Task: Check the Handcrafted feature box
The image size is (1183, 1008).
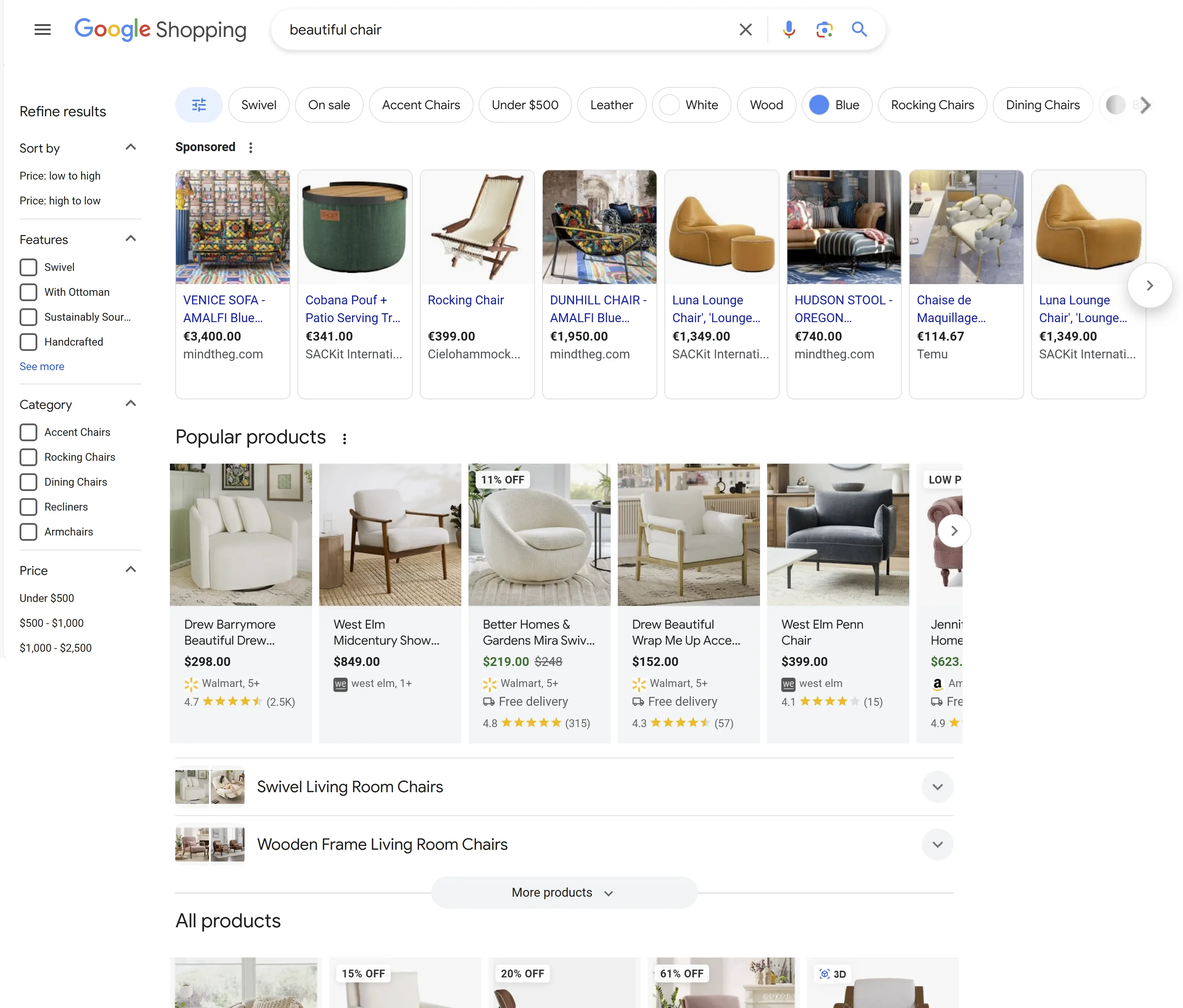Action: tap(28, 342)
